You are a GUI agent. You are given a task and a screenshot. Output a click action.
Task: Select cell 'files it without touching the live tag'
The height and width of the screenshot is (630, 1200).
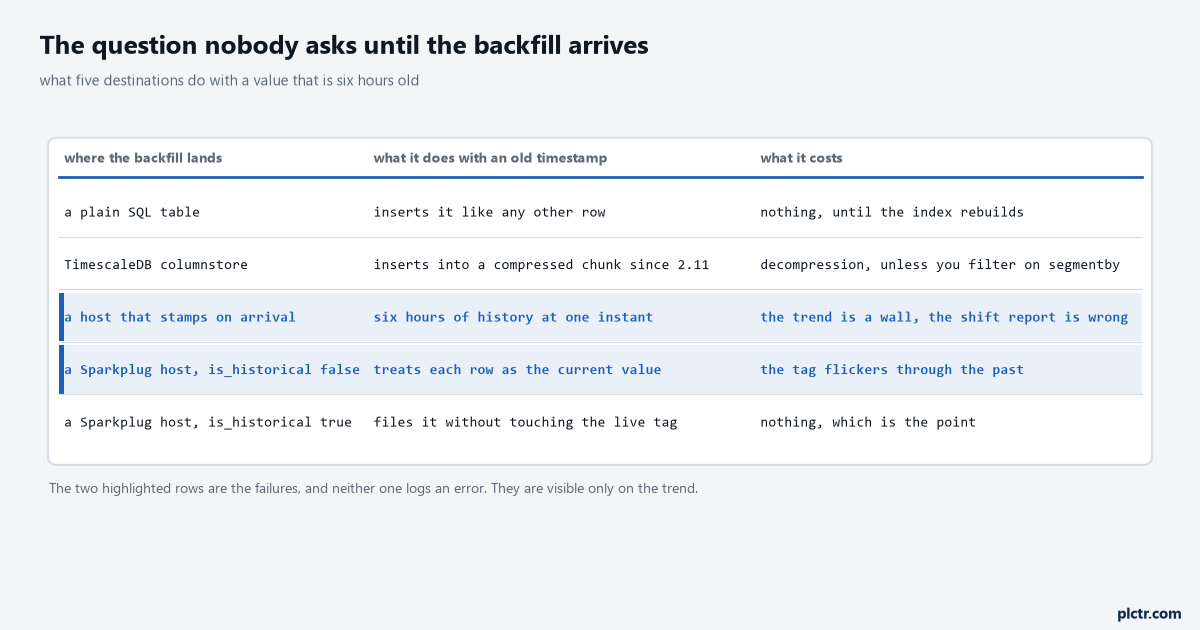[525, 422]
